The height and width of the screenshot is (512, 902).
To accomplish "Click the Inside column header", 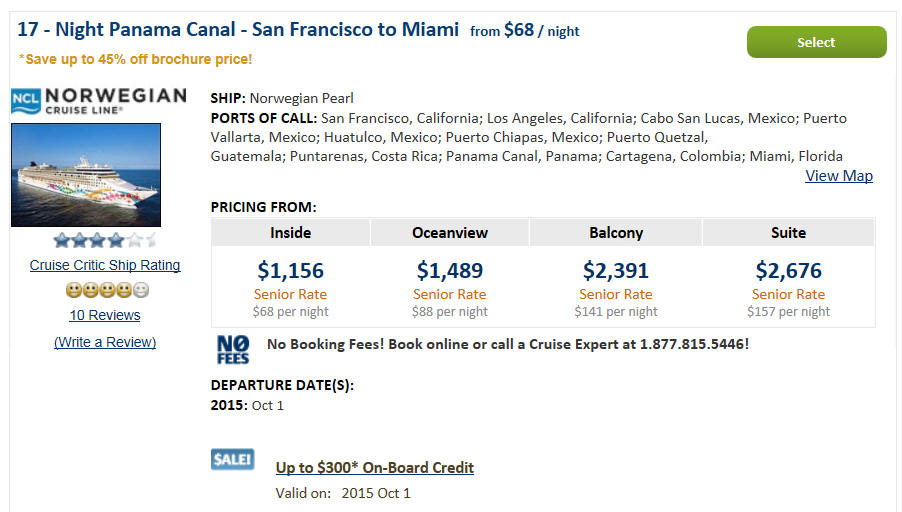I will click(291, 233).
